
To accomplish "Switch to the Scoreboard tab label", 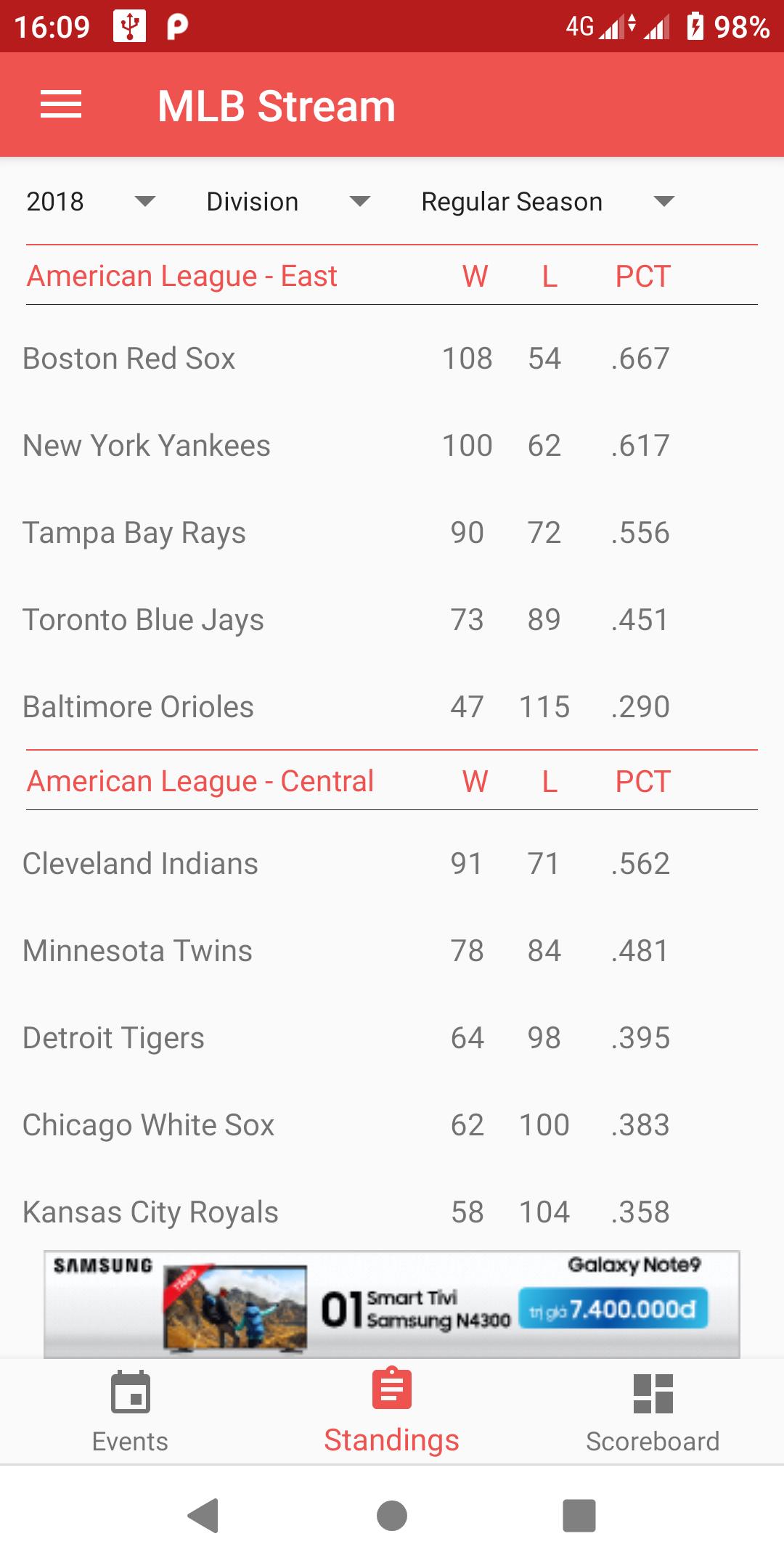I will [653, 1441].
